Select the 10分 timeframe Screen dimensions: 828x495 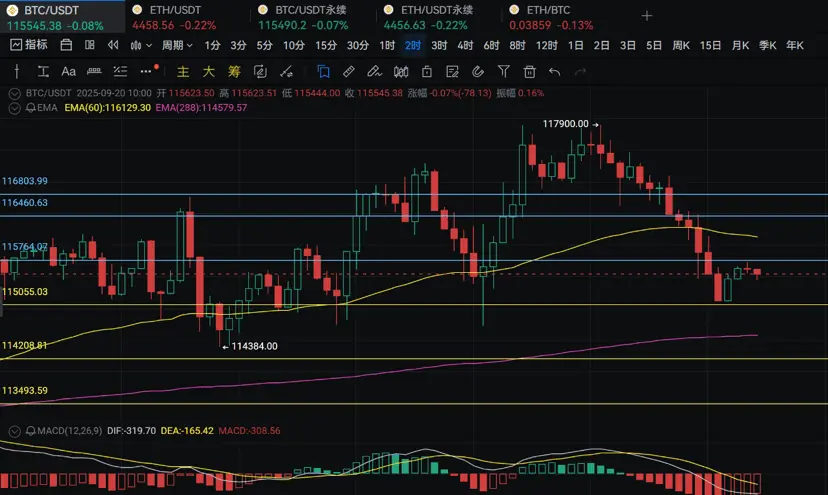coord(294,45)
